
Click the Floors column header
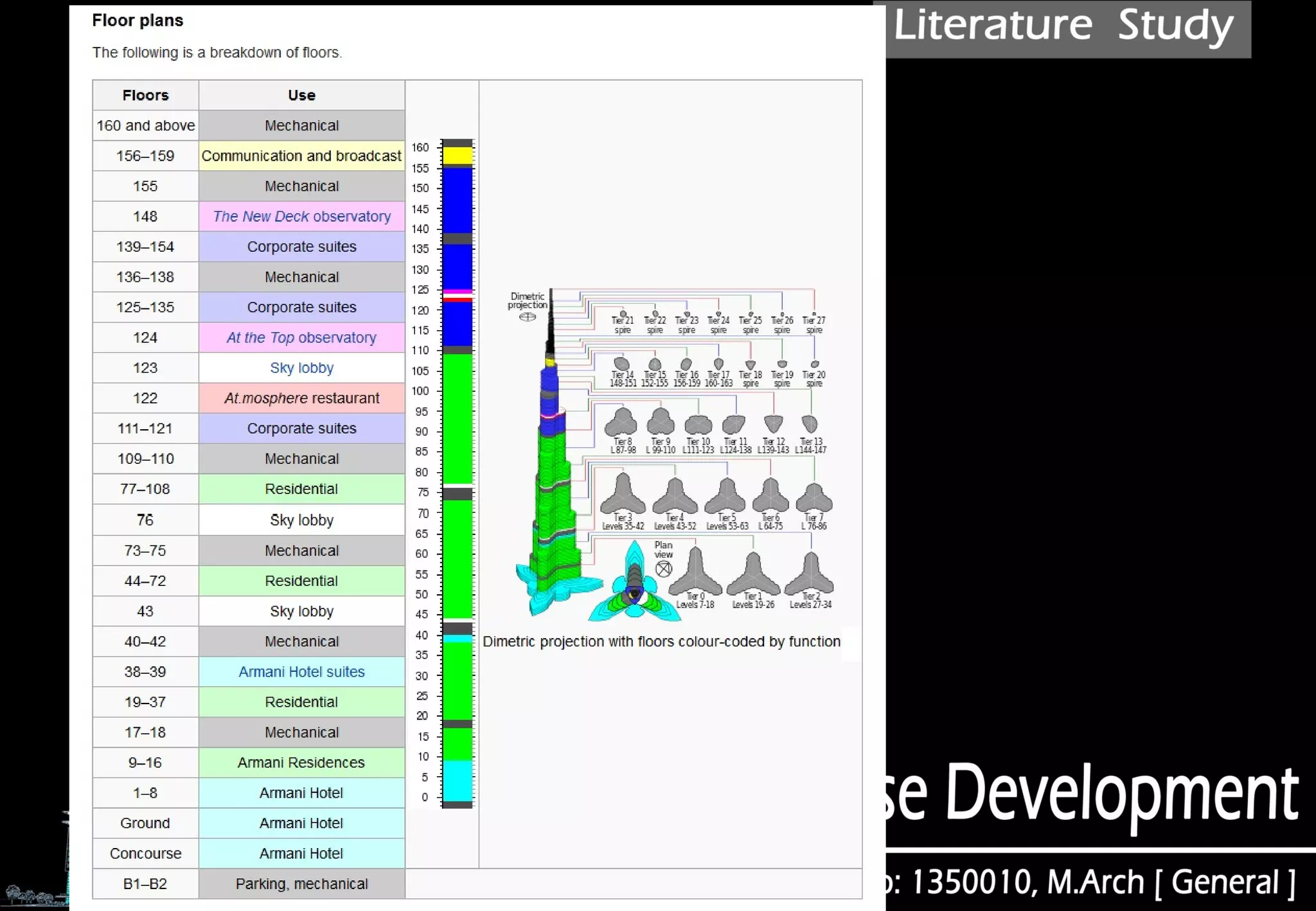[145, 95]
